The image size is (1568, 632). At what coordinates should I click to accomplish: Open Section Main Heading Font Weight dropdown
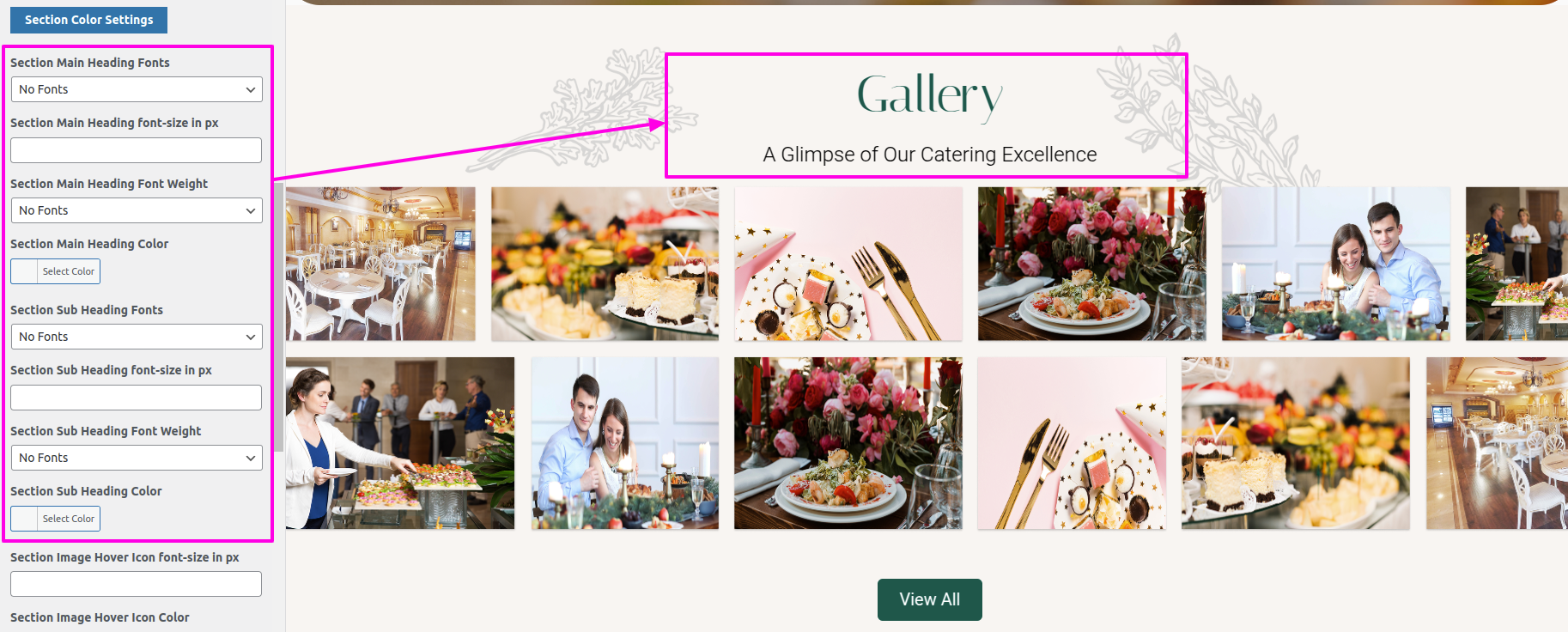tap(137, 210)
